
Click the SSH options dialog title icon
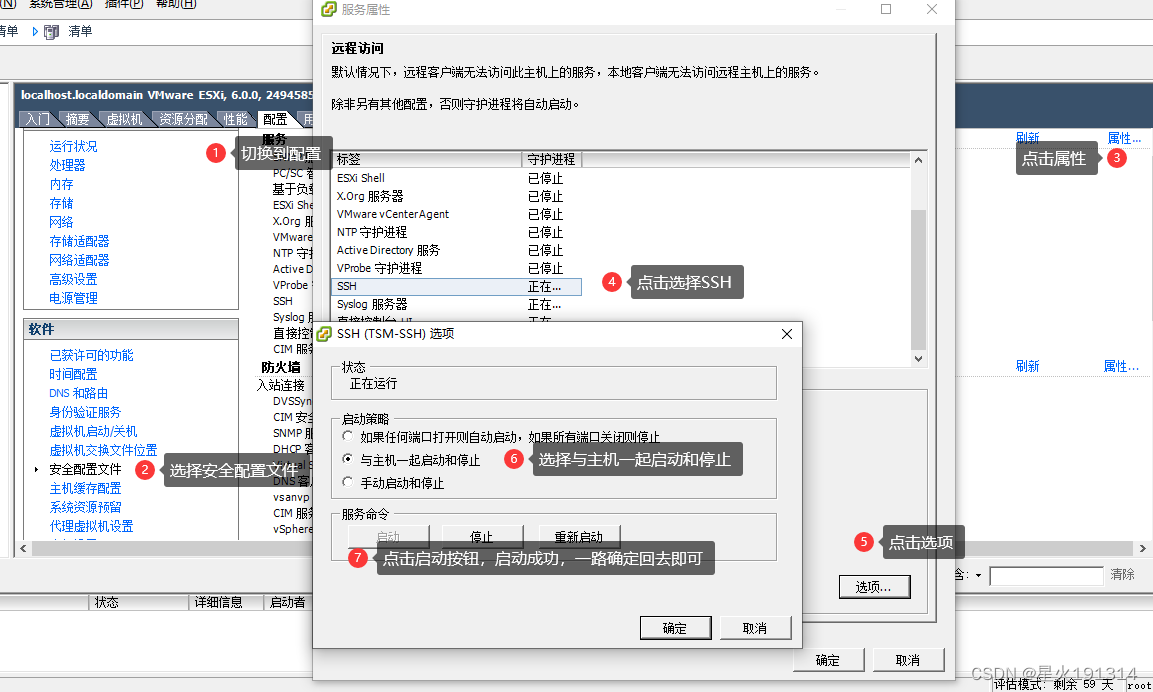click(324, 334)
